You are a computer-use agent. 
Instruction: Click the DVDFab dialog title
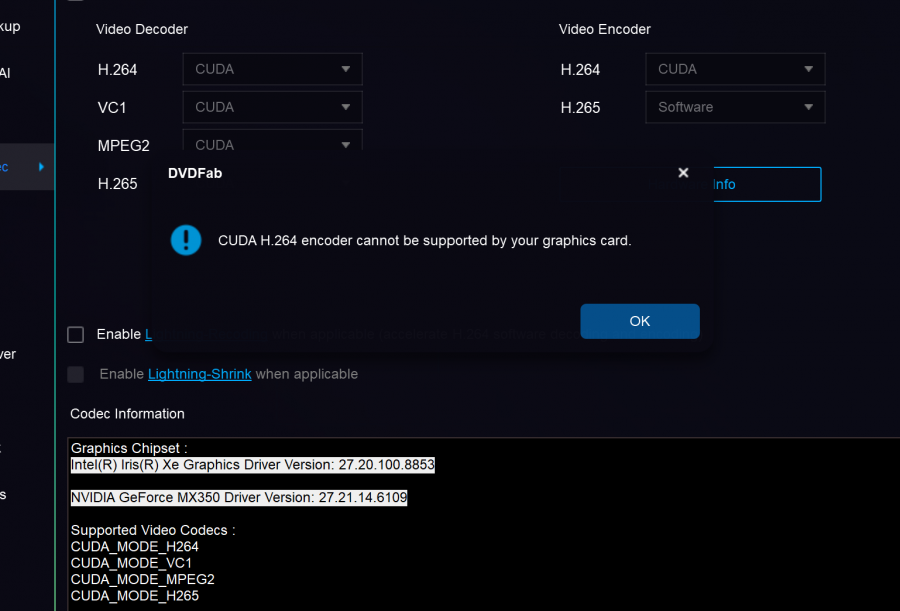(195, 173)
